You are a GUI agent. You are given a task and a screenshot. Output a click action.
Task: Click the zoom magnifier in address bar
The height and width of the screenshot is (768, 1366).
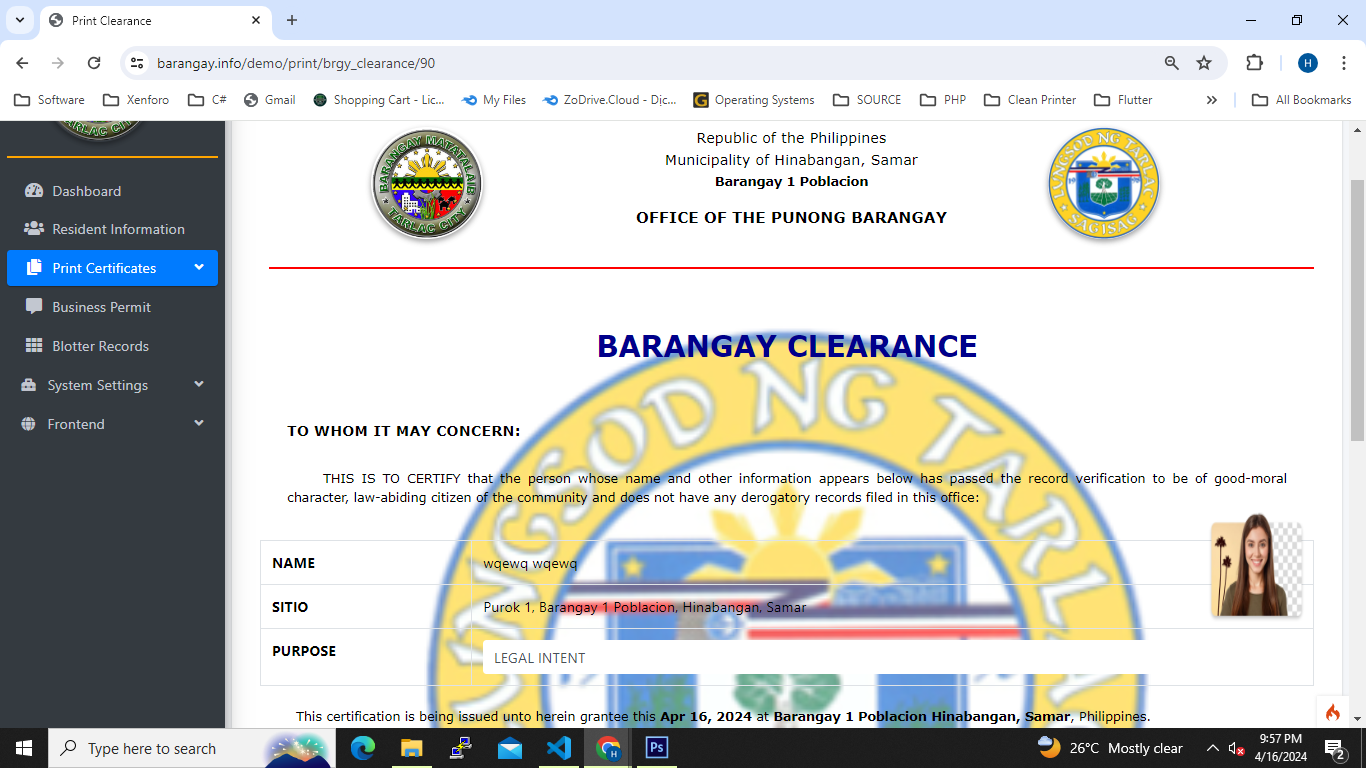[1172, 63]
